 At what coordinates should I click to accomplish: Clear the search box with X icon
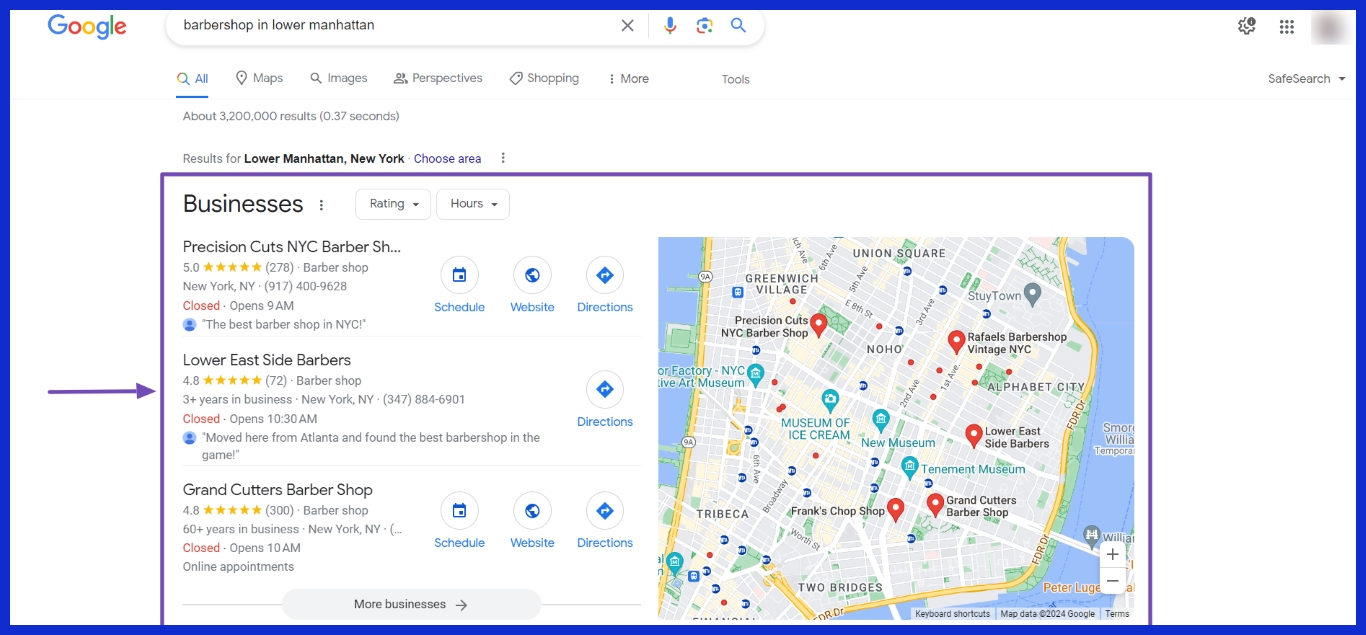click(x=627, y=26)
